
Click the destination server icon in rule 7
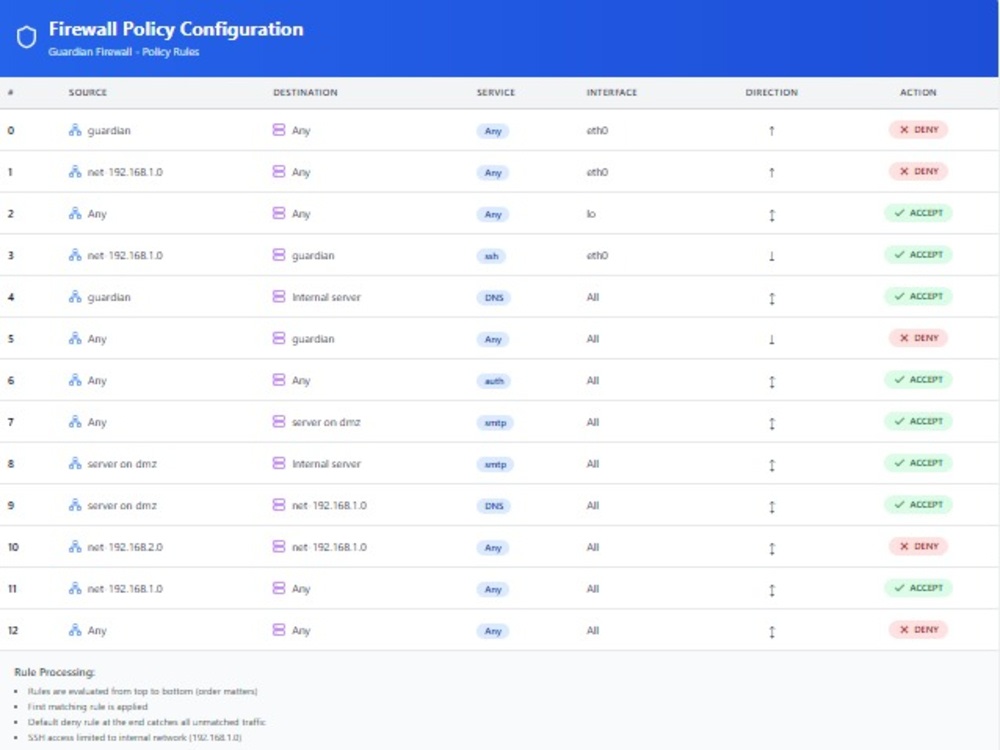(279, 422)
